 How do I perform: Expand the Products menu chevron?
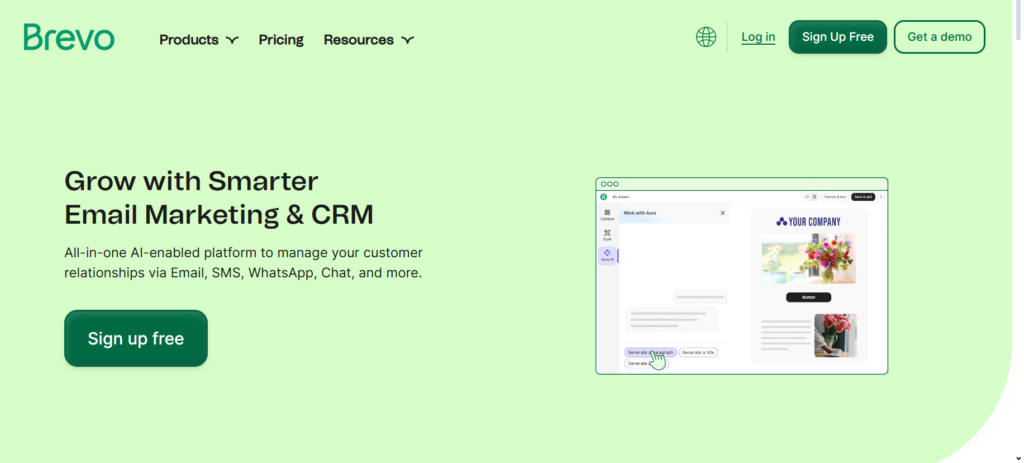[x=232, y=40]
